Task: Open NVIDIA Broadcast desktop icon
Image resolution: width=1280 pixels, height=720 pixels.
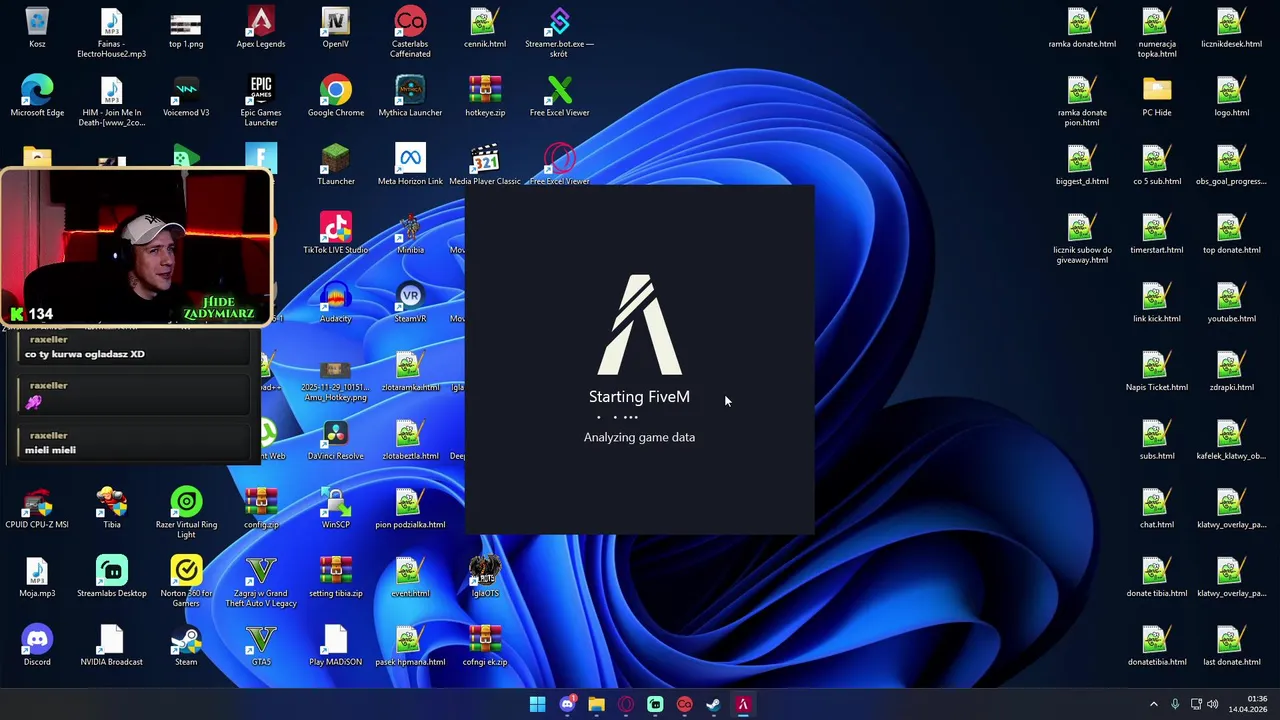Action: pos(112,645)
